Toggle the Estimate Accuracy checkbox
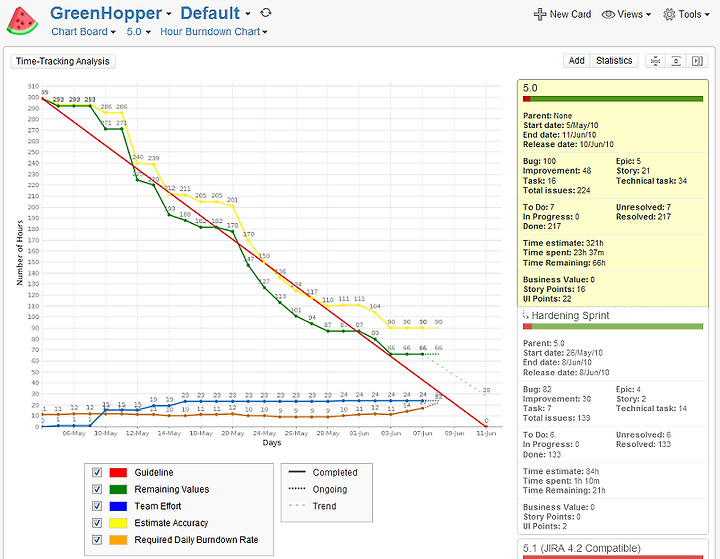Image resolution: width=720 pixels, height=559 pixels. tap(97, 523)
